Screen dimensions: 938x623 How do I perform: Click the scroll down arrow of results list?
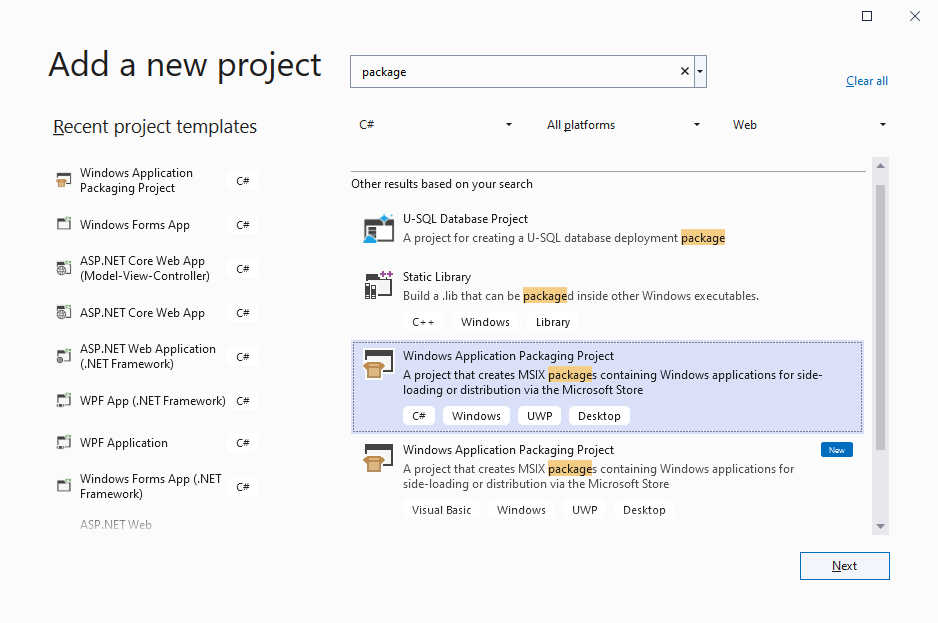(x=880, y=526)
